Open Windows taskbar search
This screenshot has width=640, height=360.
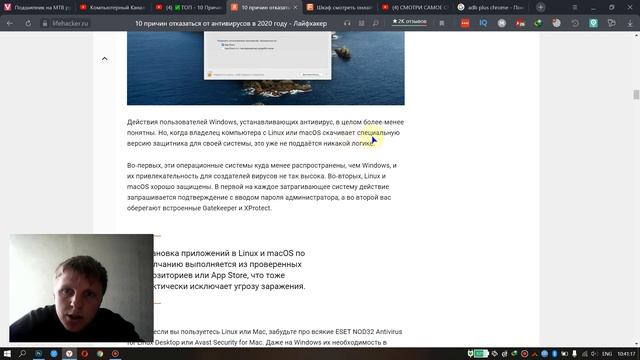pos(22,353)
